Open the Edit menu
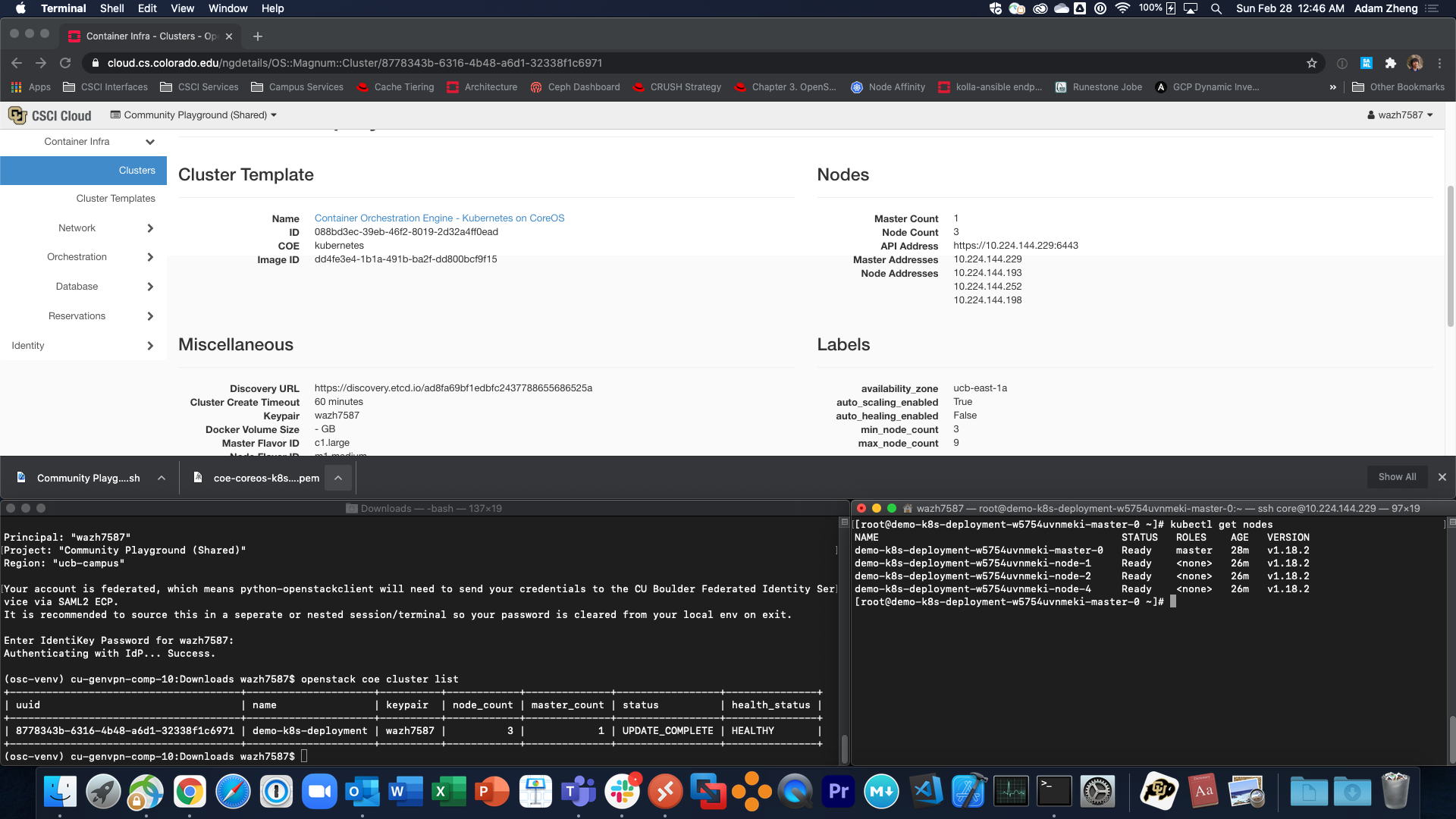The image size is (1456, 819). [x=147, y=8]
